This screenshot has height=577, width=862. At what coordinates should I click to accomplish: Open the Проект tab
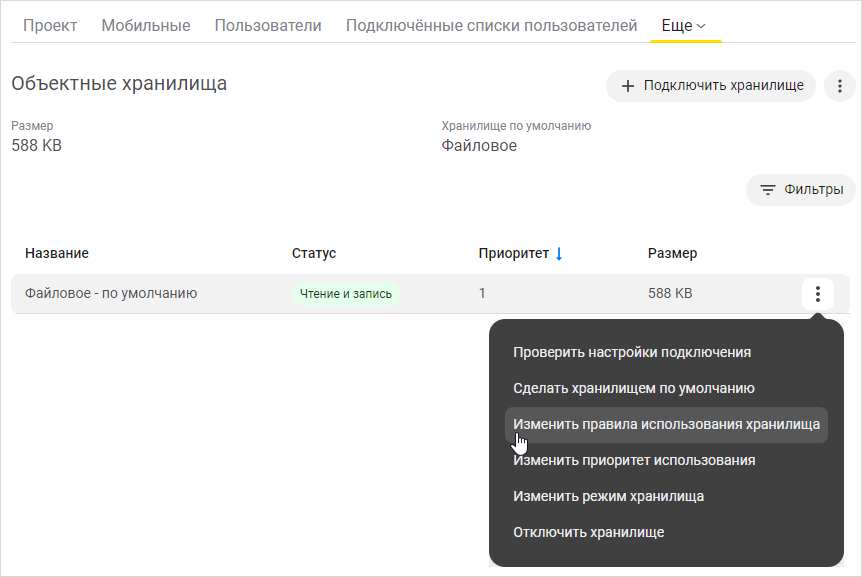coord(50,25)
